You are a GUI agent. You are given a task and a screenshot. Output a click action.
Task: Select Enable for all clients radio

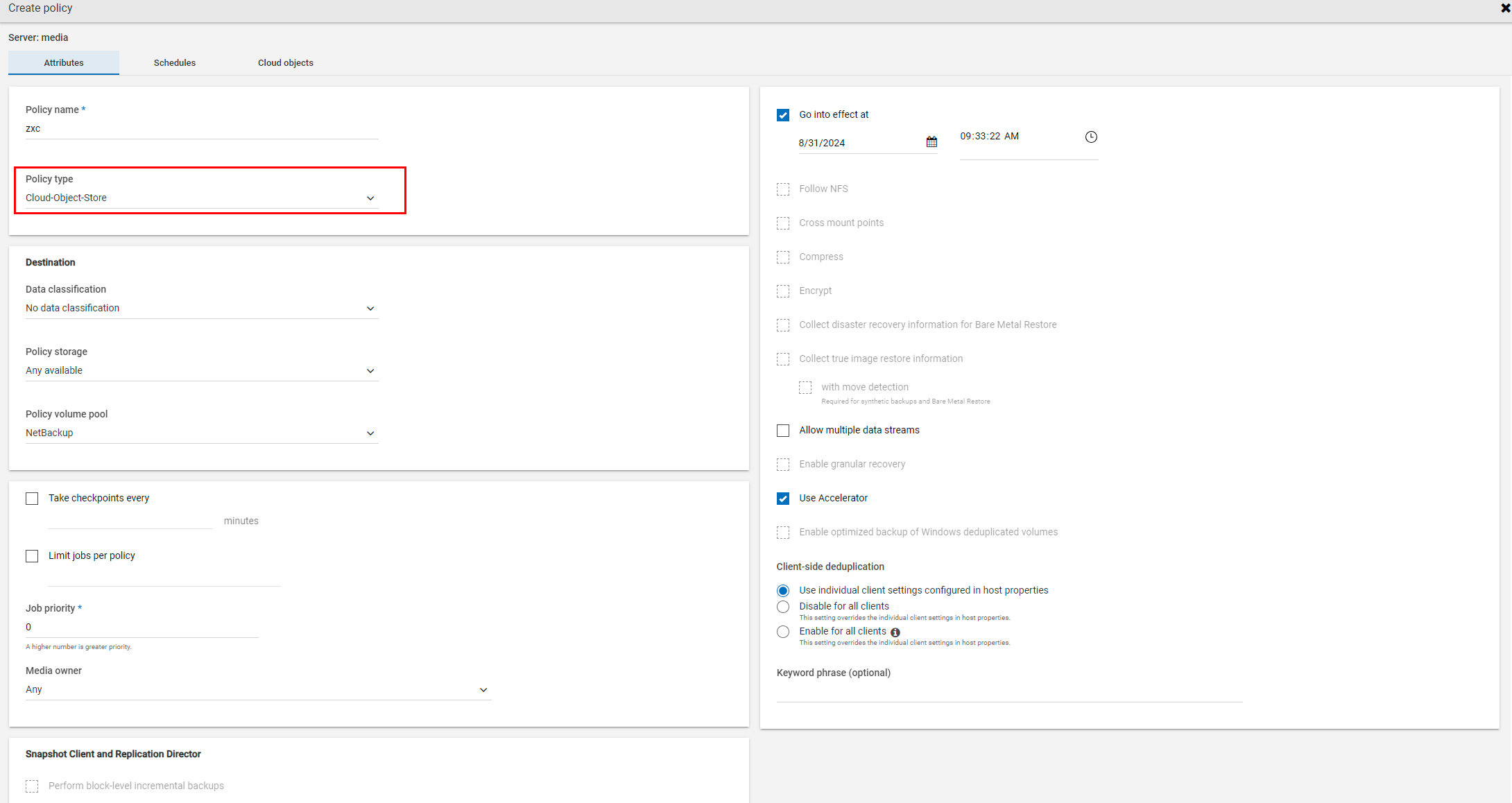tap(783, 632)
